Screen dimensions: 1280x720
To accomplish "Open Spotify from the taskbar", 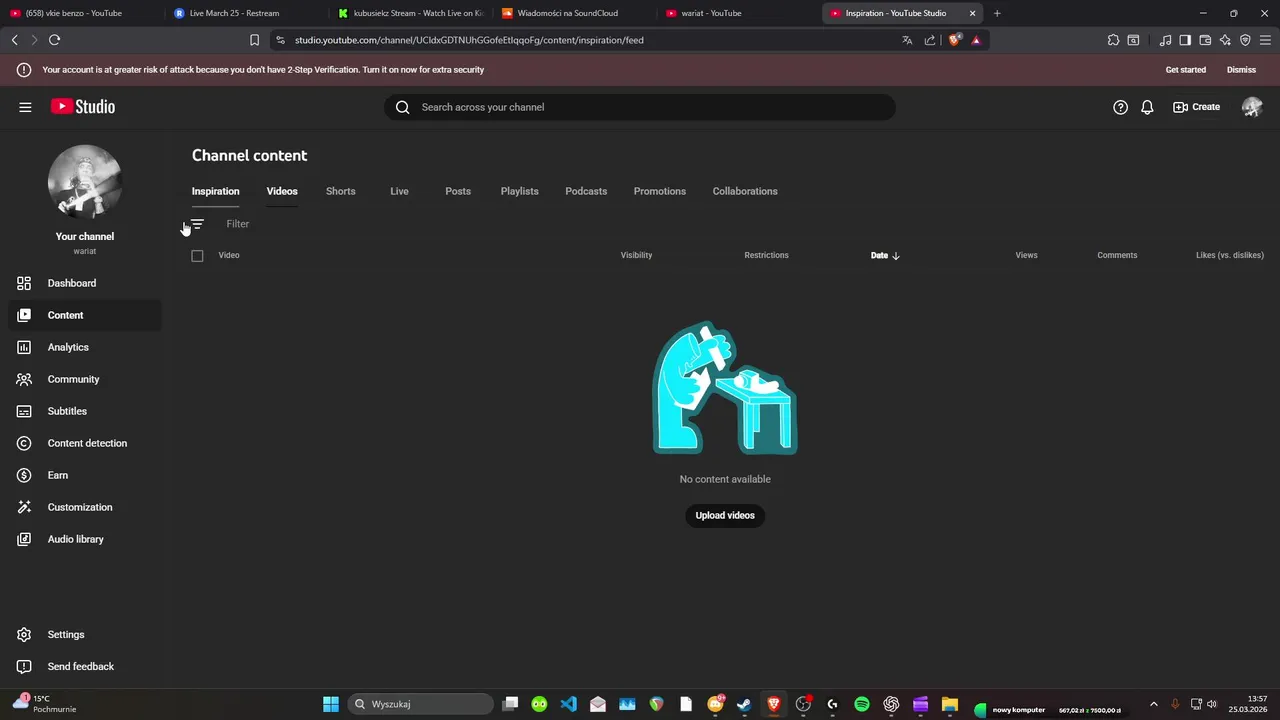I will pyautogui.click(x=862, y=704).
